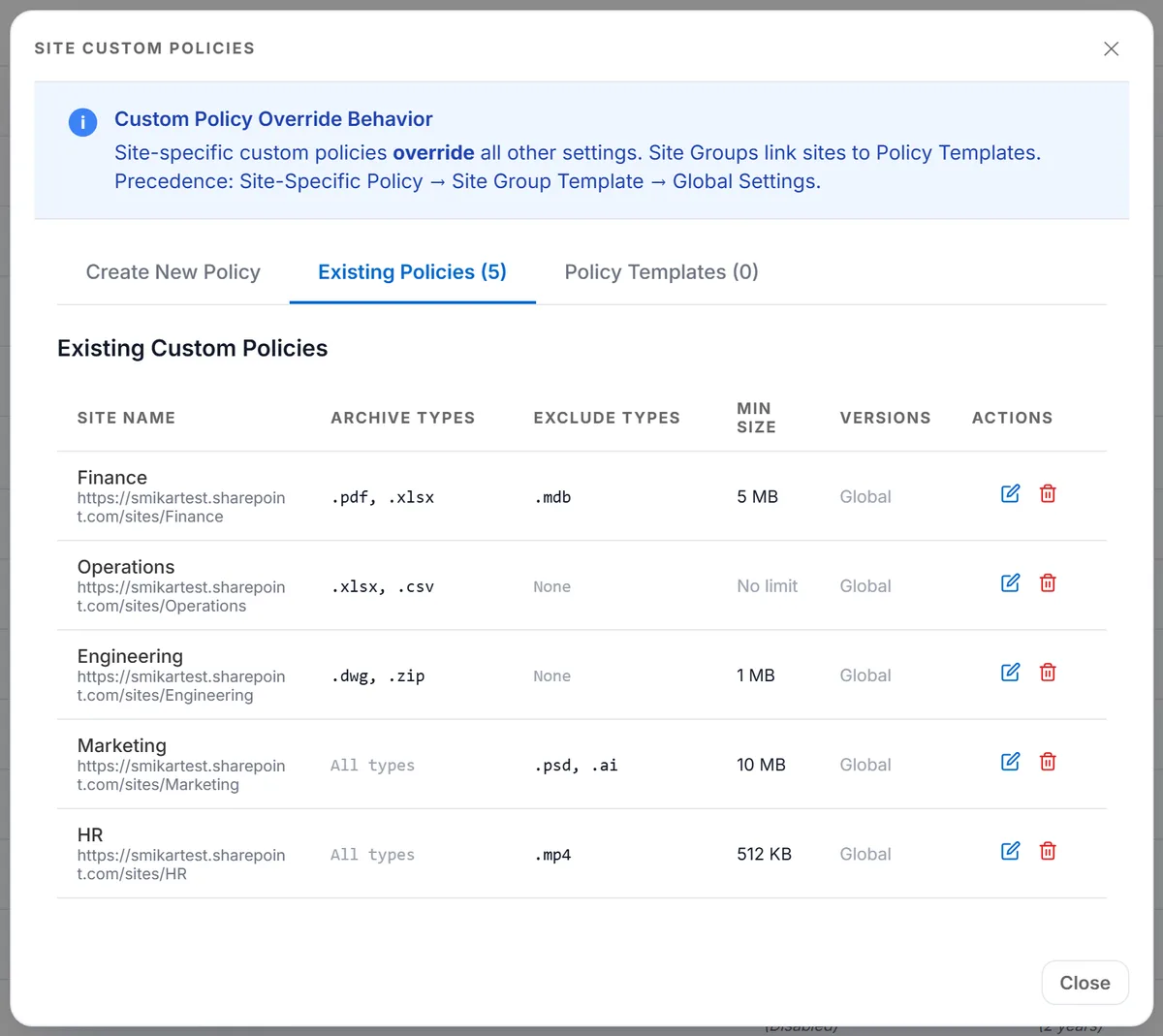Click 'Global' versions in Operations row
1163x1036 pixels.
865,585
